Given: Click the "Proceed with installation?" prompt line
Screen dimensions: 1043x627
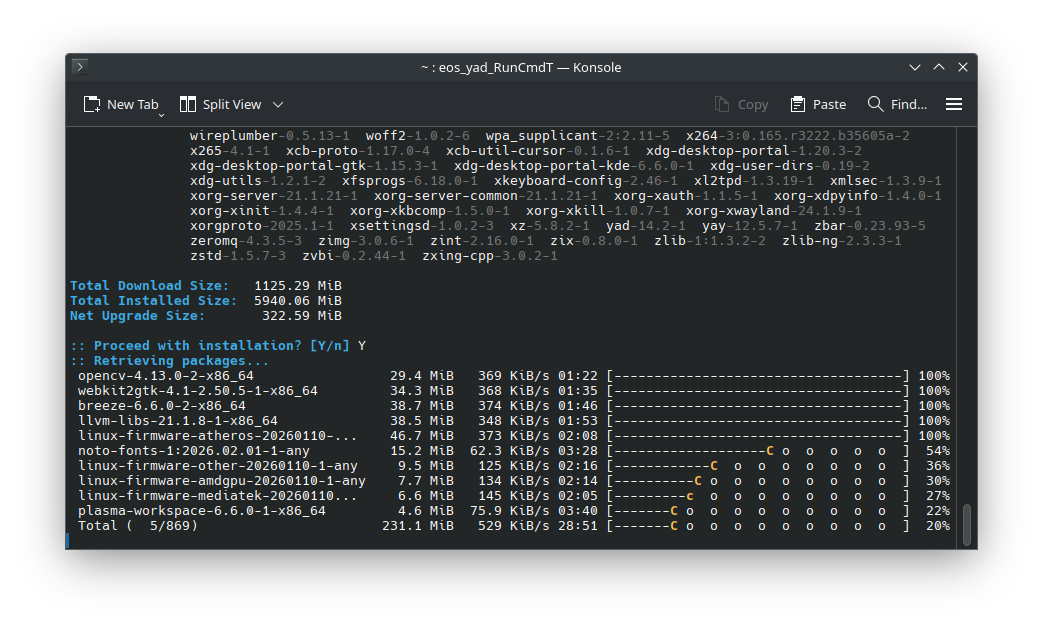Looking at the screenshot, I should [210, 346].
